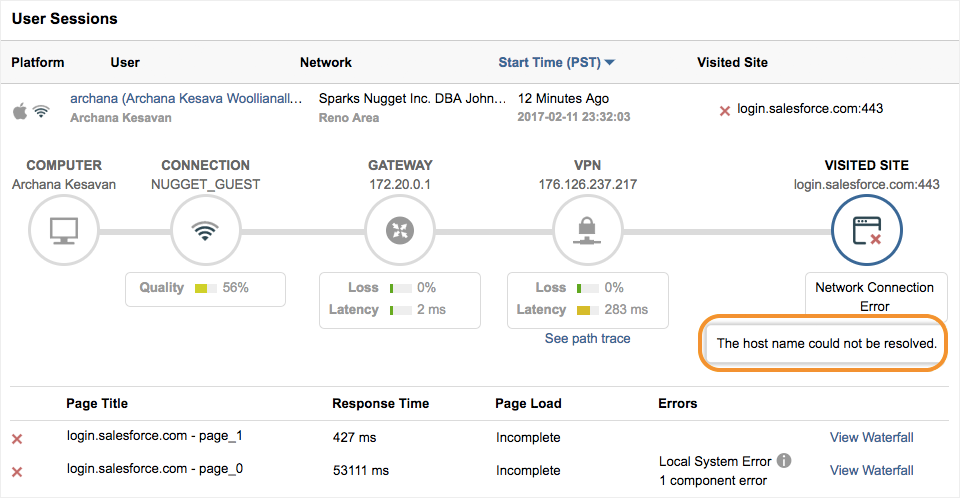This screenshot has height=498, width=960.
Task: Click red X icon next to page_0
Action: 17,471
